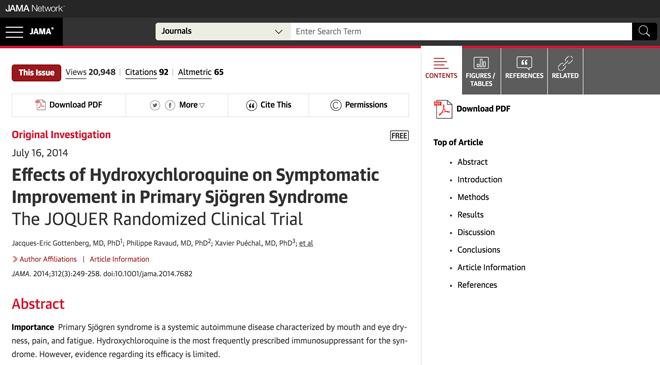
Task: Go to Methods in contents list
Action: click(x=473, y=197)
